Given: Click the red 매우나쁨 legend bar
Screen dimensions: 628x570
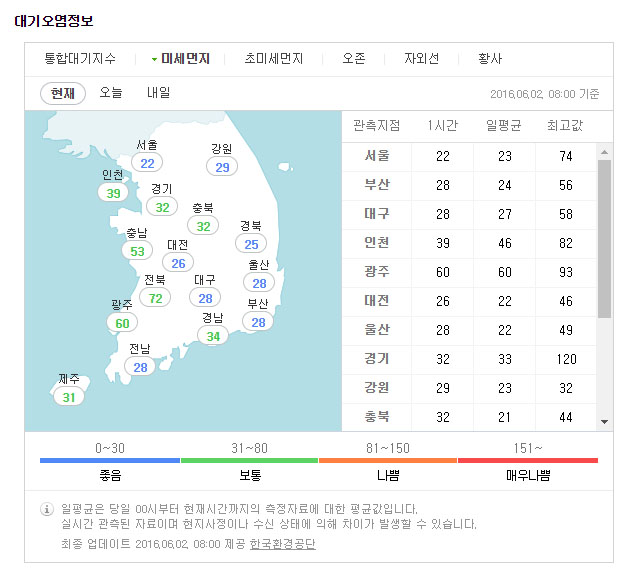Looking at the screenshot, I should 528,461.
